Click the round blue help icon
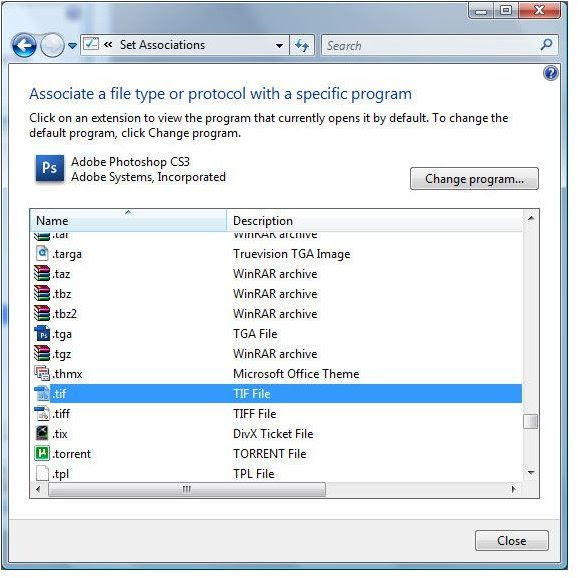This screenshot has width=578, height=578. [x=550, y=73]
